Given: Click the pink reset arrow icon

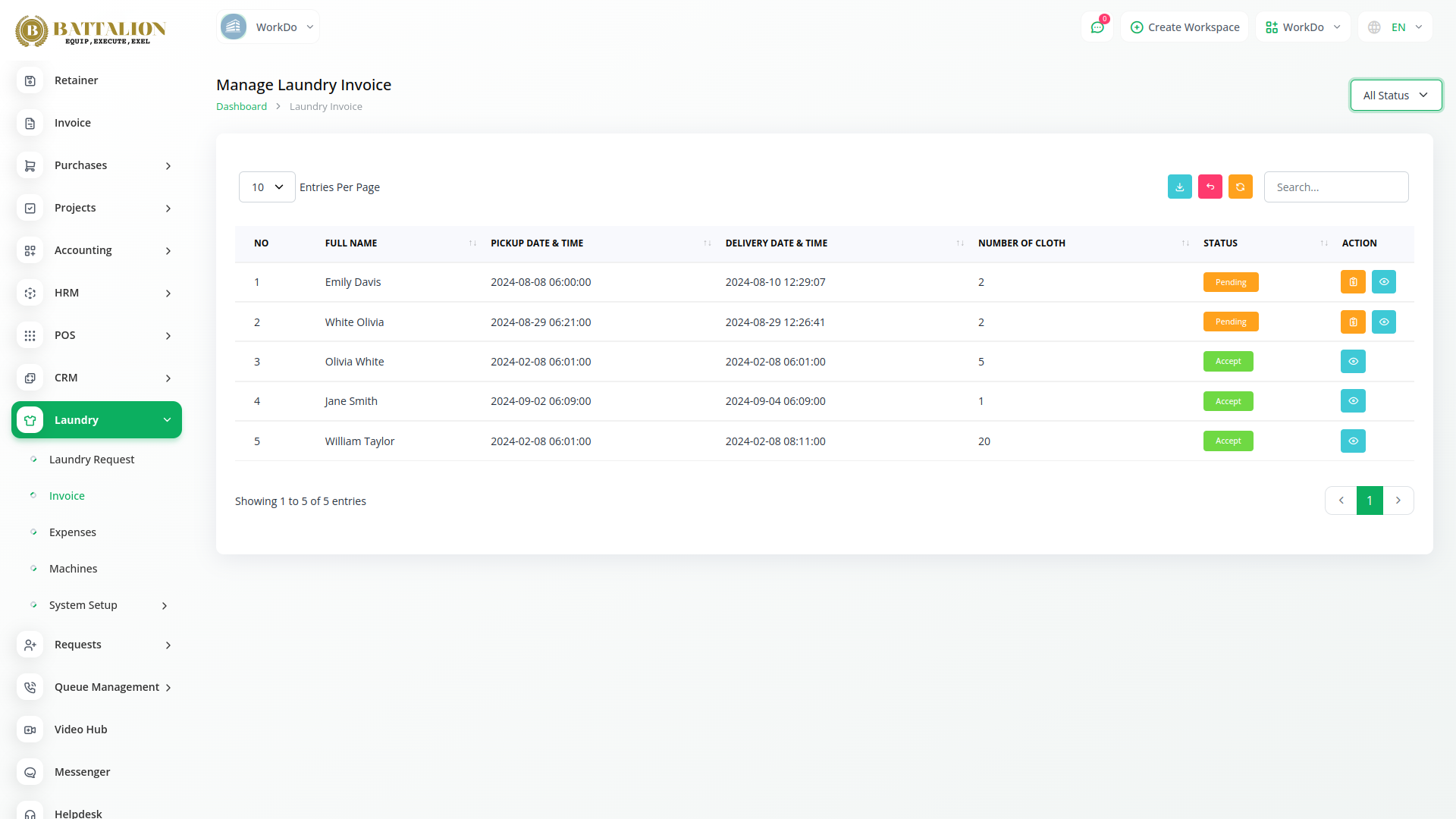Looking at the screenshot, I should coord(1210,187).
